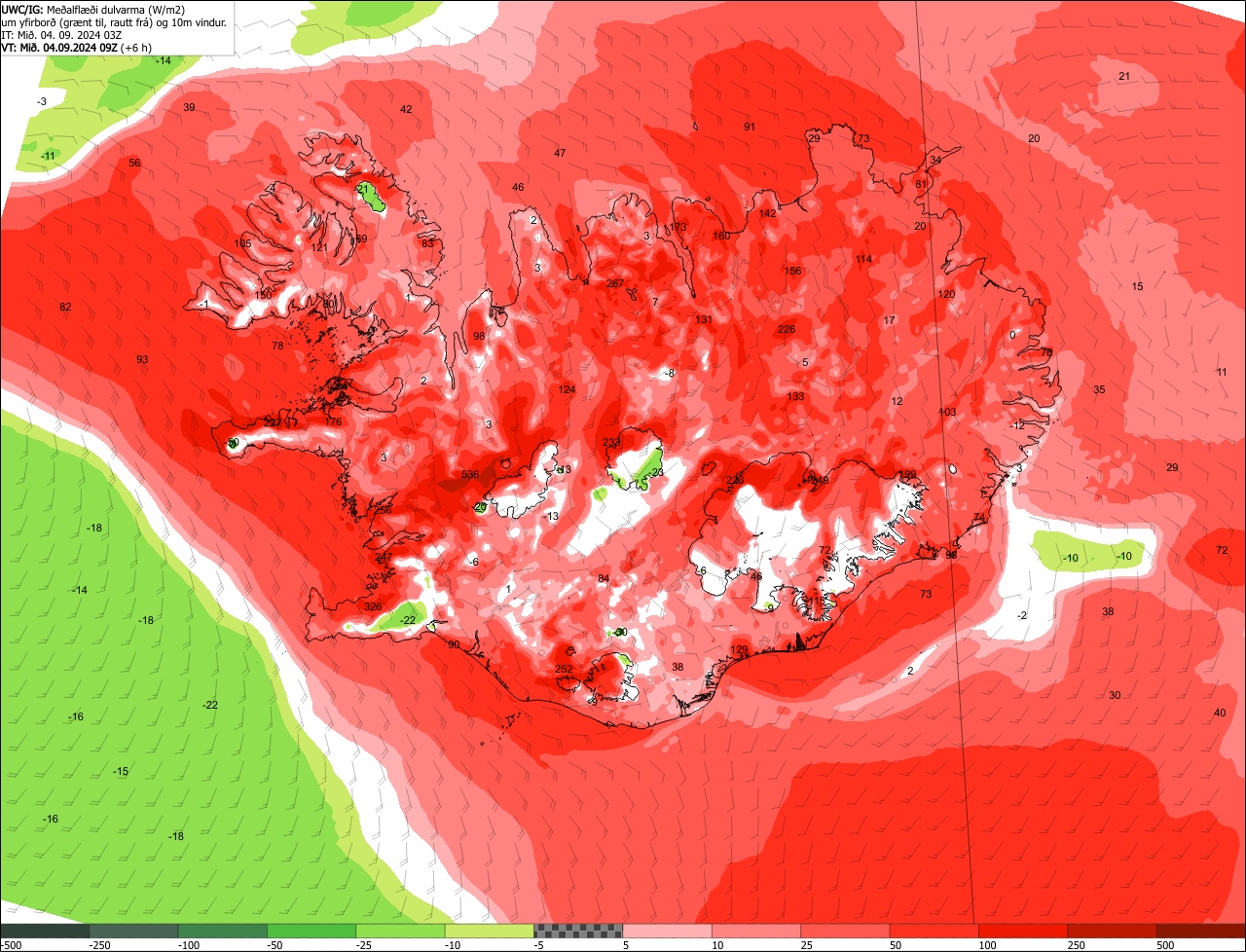
Task: Click the valid time 'VT: Mið. 04.09.2024 09Z (+6 h)'
Action: pyautogui.click(x=77, y=47)
